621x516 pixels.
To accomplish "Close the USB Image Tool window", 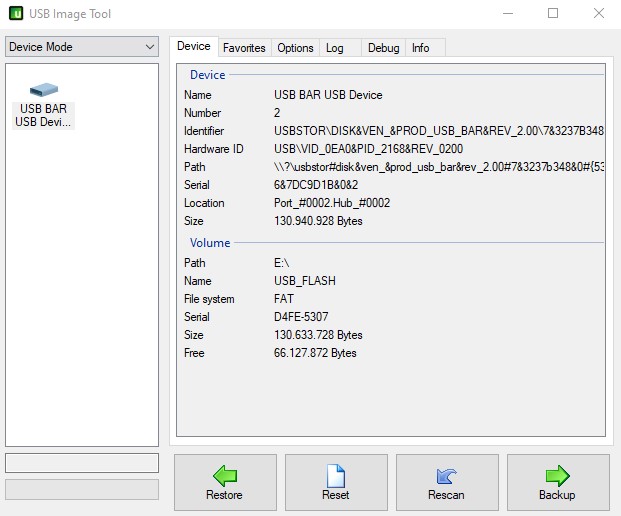I will tap(600, 14).
